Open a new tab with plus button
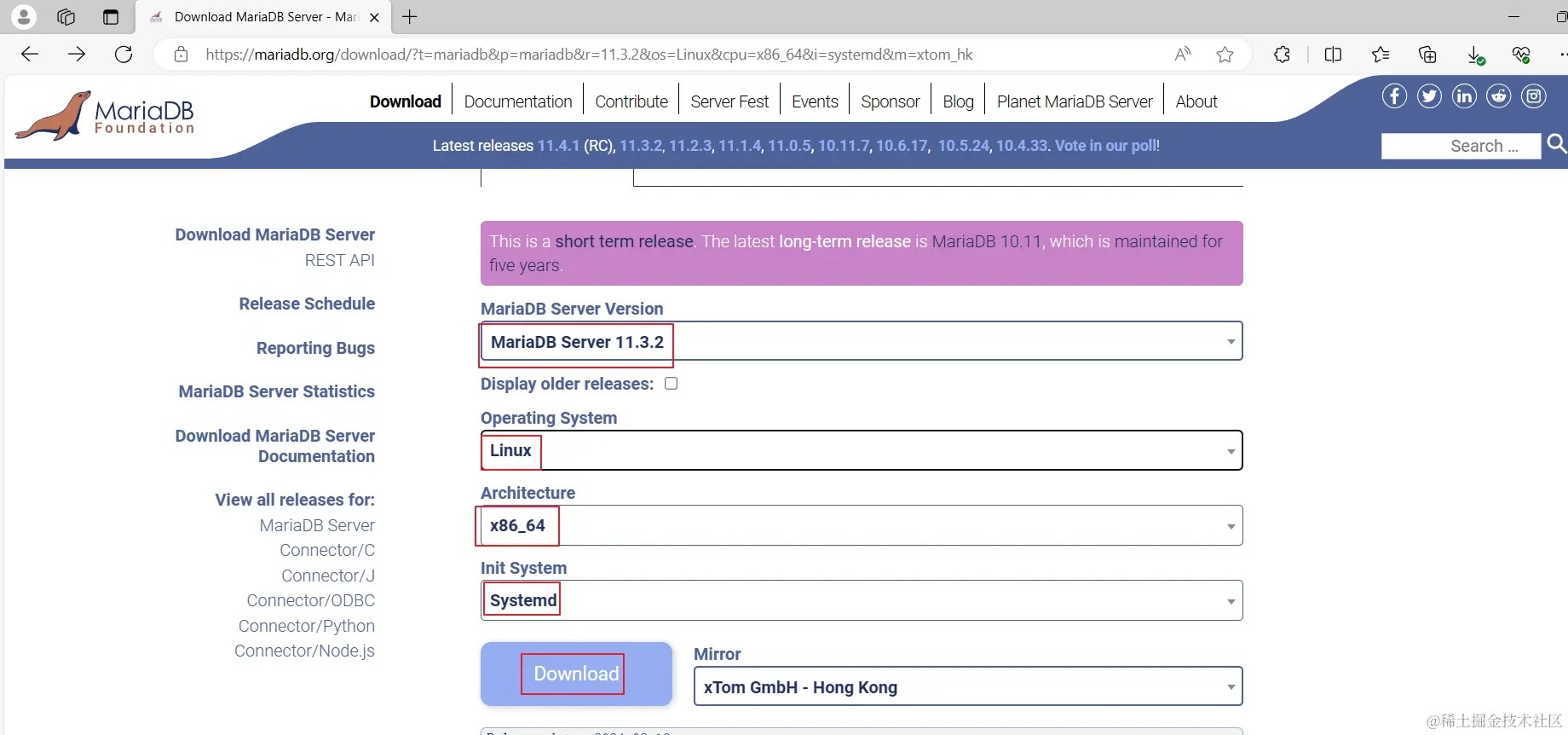1568x735 pixels. click(x=410, y=16)
